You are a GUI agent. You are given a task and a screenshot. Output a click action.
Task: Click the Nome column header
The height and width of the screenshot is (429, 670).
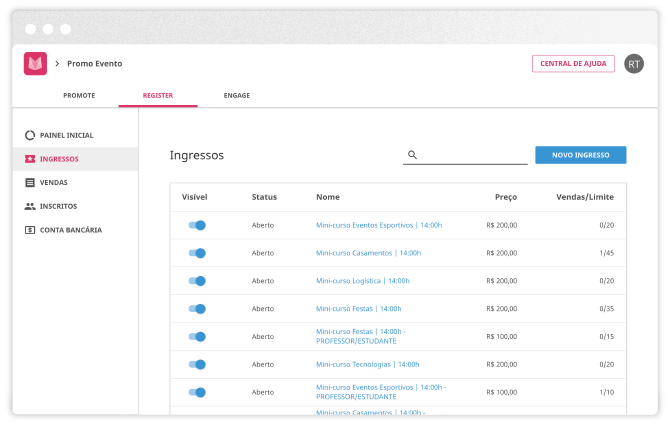(328, 197)
